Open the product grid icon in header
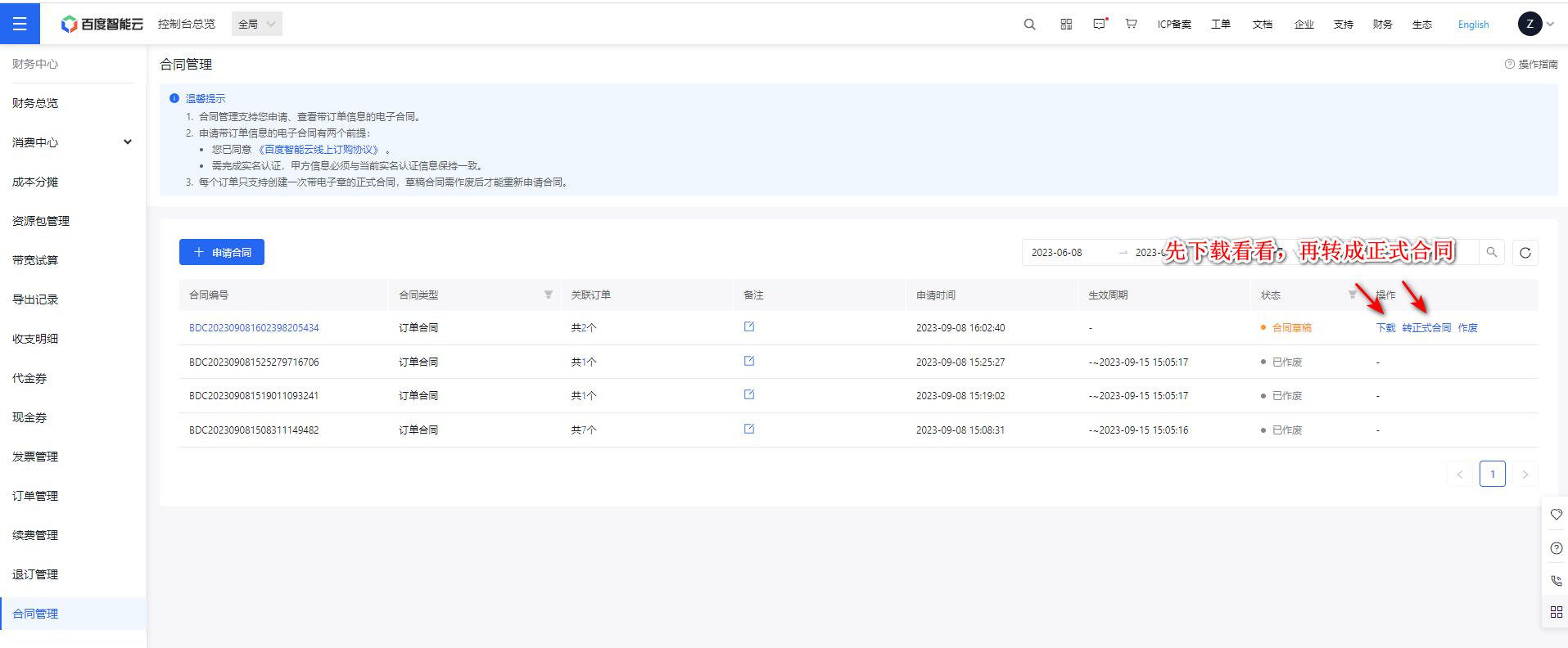Image resolution: width=1568 pixels, height=648 pixels. 1066,25
